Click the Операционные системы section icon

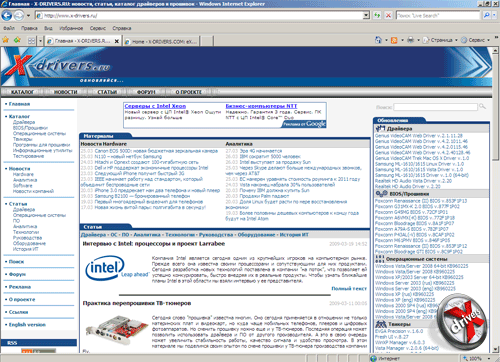coord(380,259)
